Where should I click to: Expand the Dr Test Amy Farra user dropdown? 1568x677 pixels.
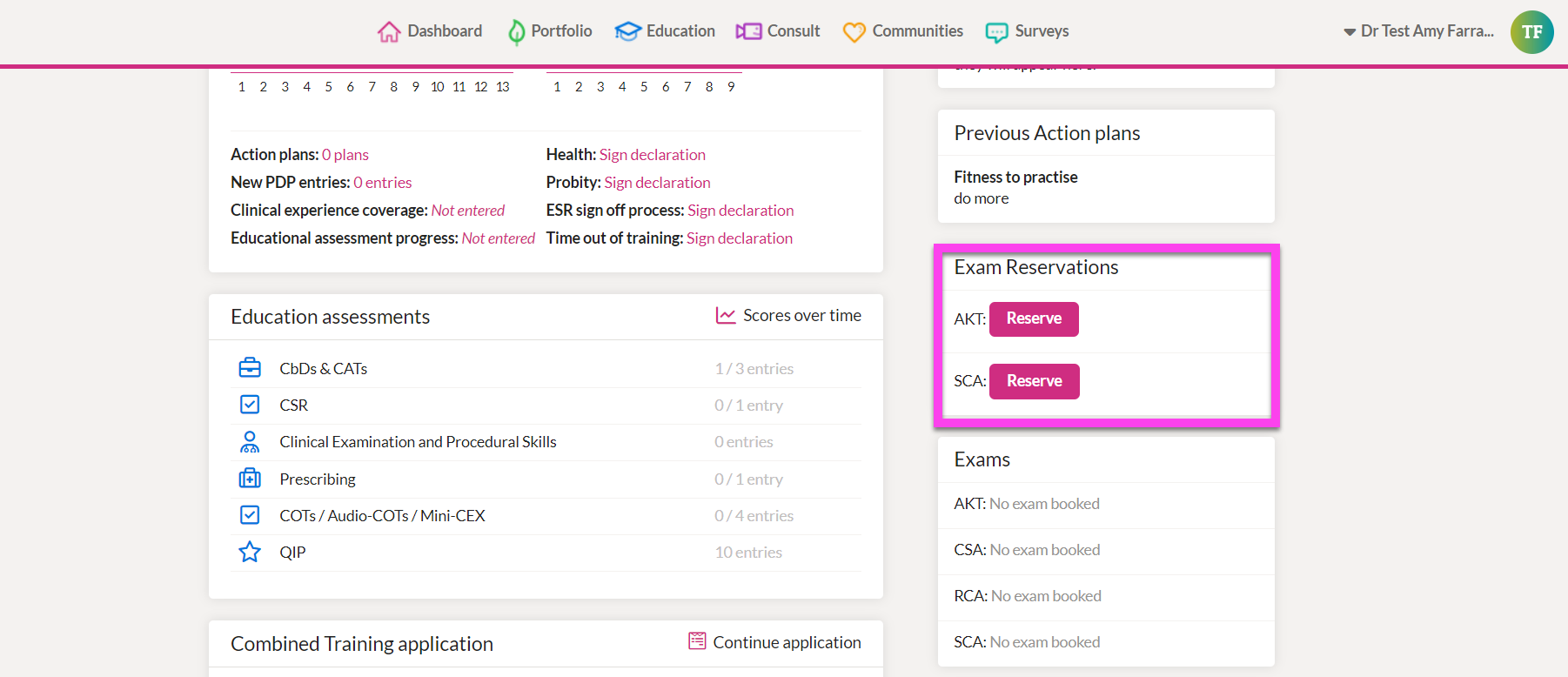[x=1418, y=31]
